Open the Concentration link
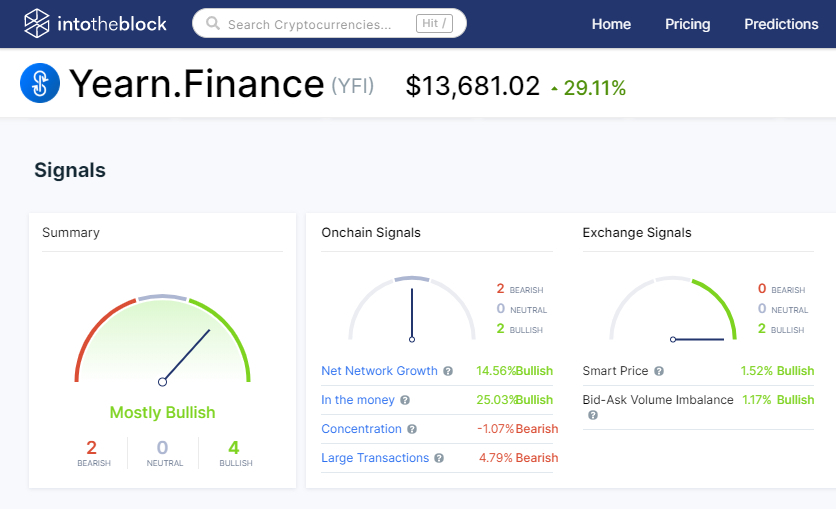836x509 pixels. coord(361,429)
